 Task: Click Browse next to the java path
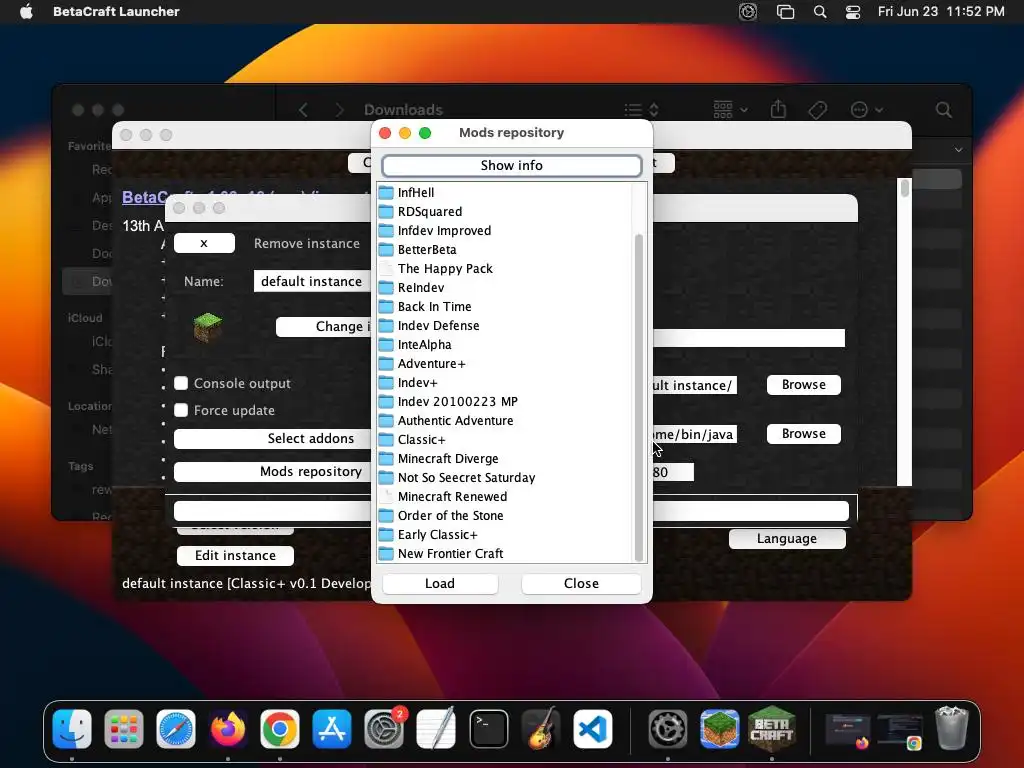pyautogui.click(x=804, y=434)
